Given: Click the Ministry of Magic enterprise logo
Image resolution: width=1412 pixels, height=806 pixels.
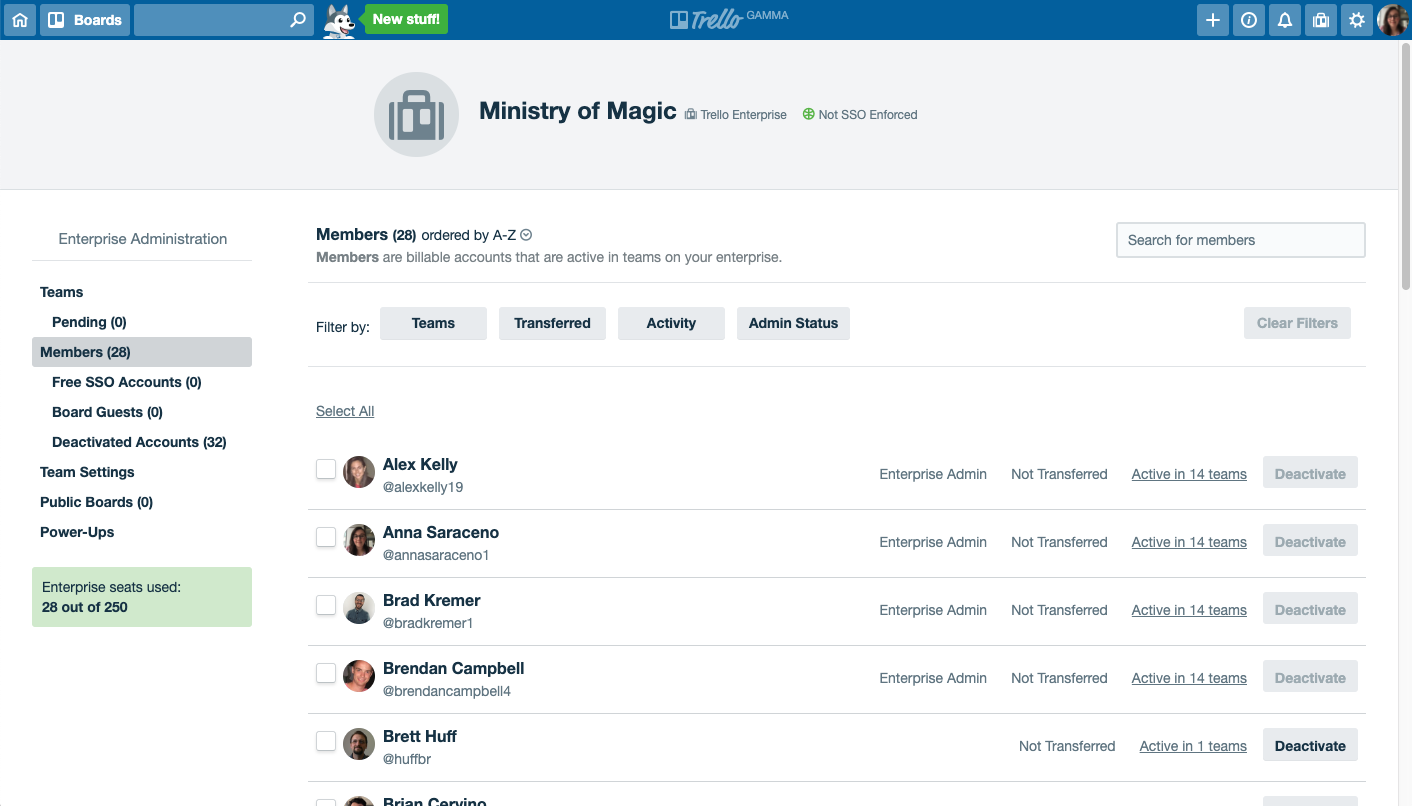Looking at the screenshot, I should pyautogui.click(x=416, y=115).
